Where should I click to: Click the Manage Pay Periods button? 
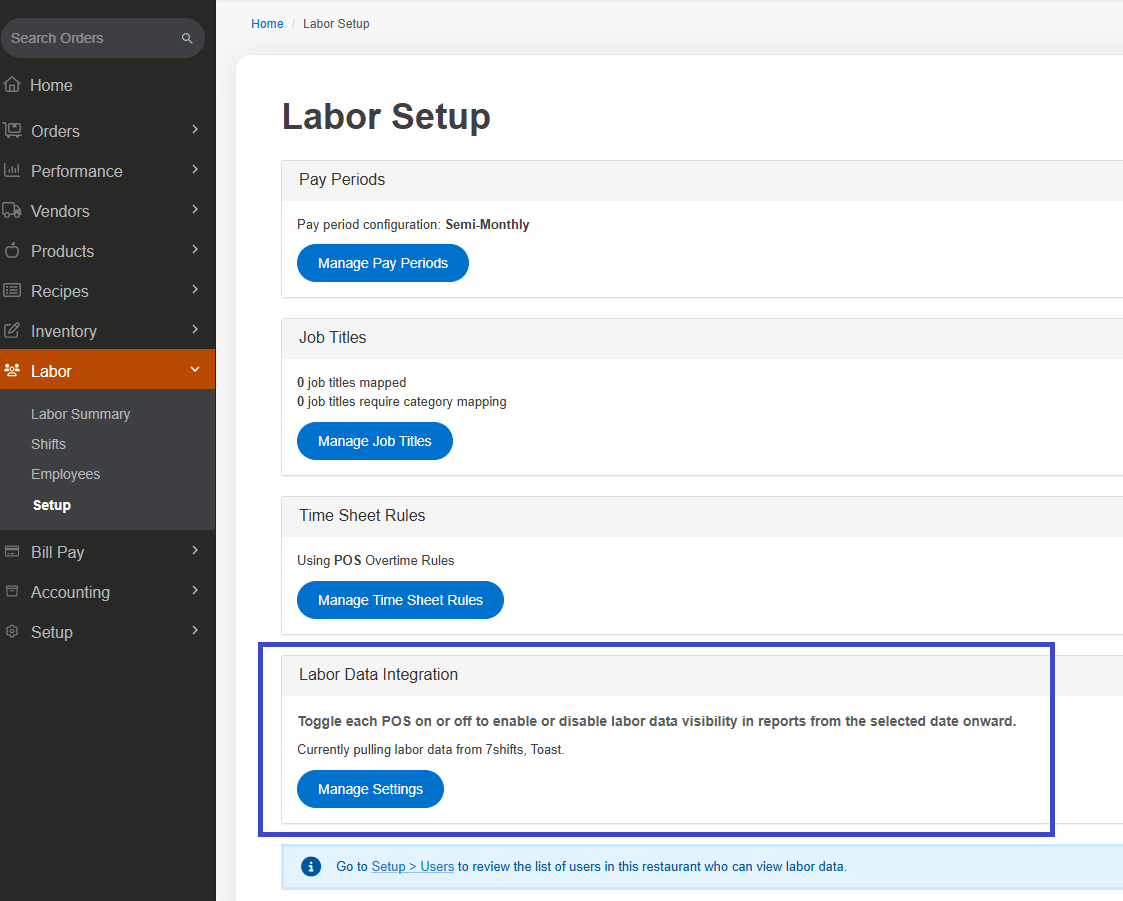pos(382,263)
